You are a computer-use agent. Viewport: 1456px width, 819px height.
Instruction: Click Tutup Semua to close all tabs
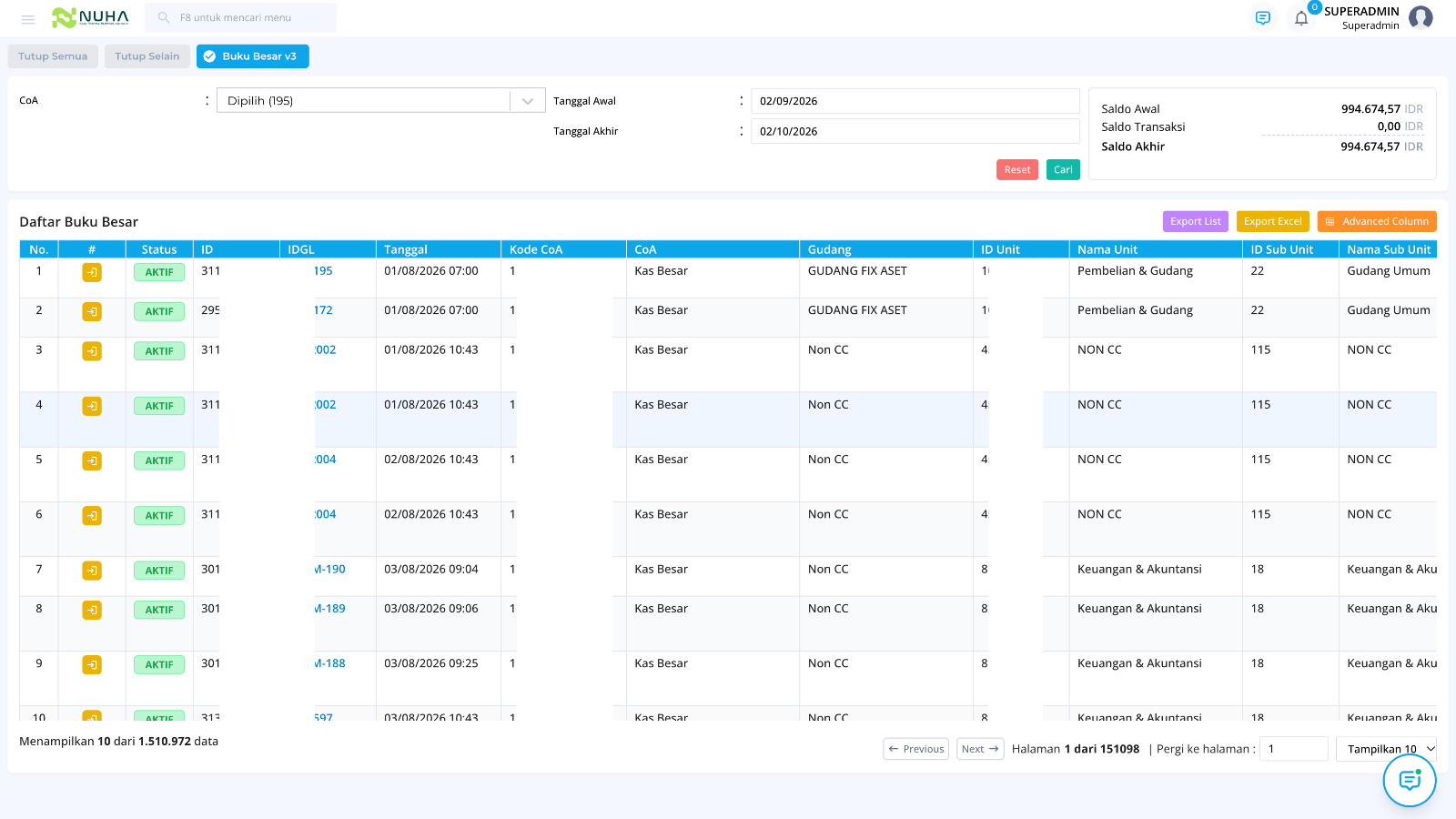[53, 56]
